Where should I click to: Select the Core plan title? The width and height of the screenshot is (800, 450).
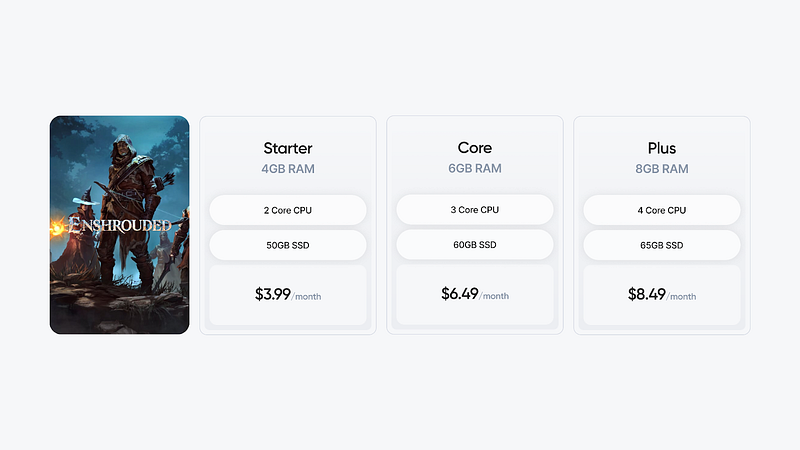[474, 148]
